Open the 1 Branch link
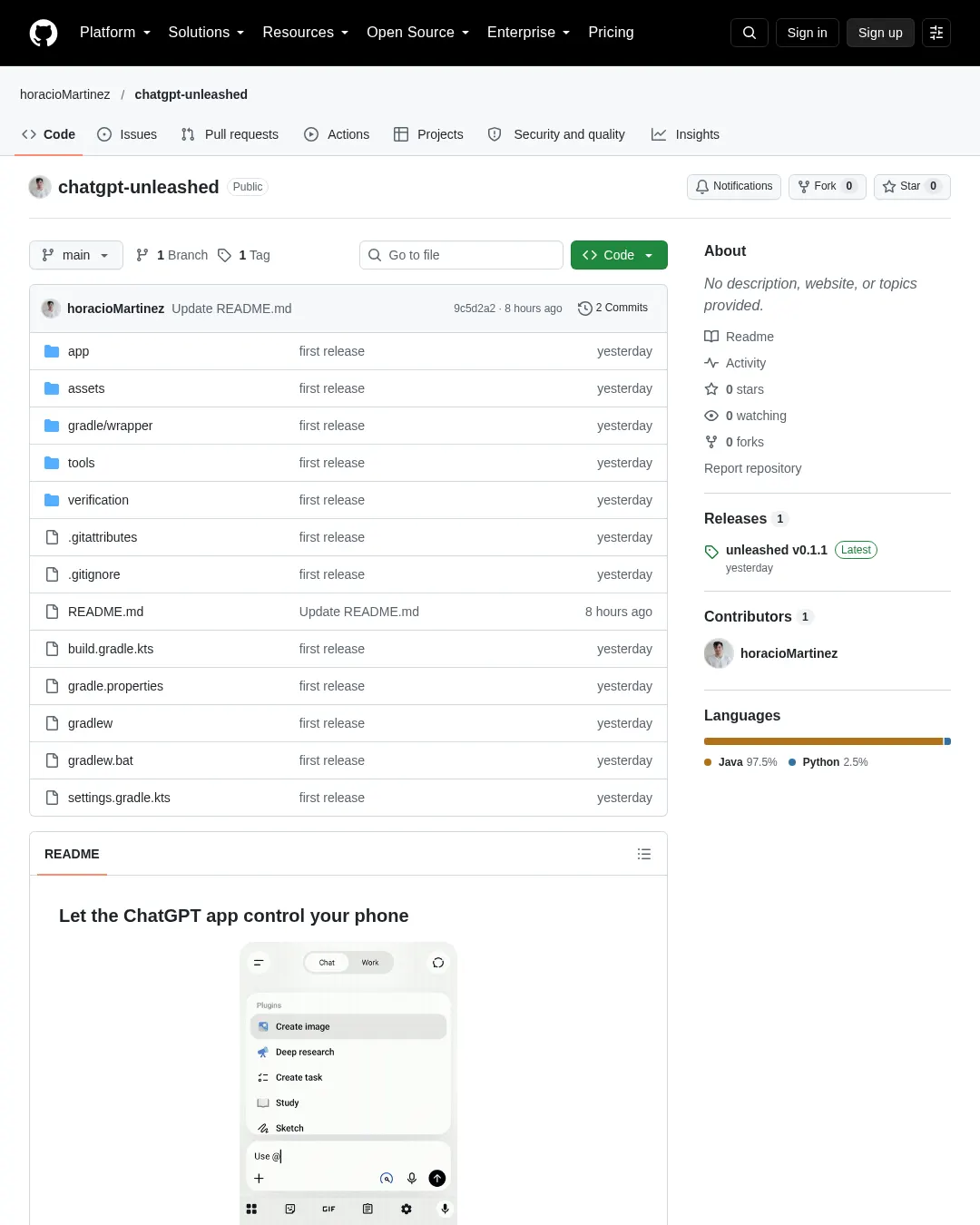 click(171, 255)
